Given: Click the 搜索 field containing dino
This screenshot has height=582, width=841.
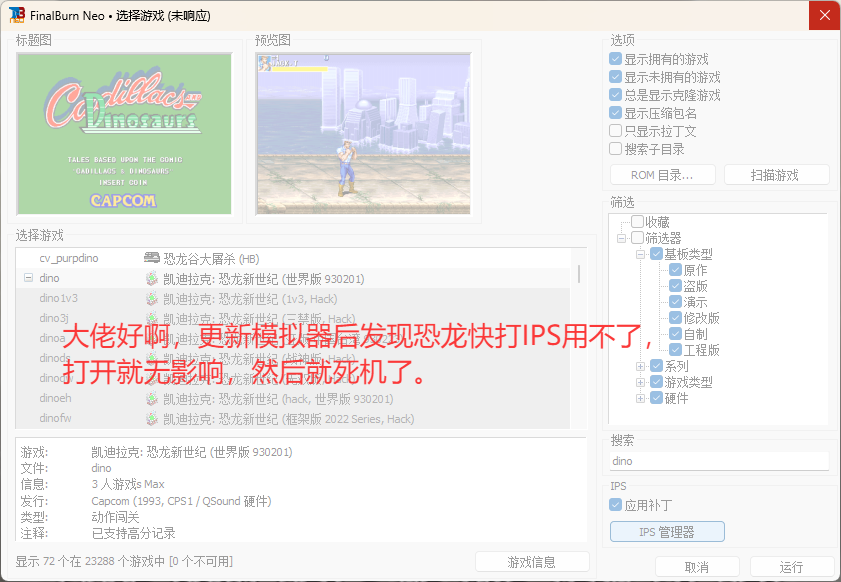Looking at the screenshot, I should 719,461.
